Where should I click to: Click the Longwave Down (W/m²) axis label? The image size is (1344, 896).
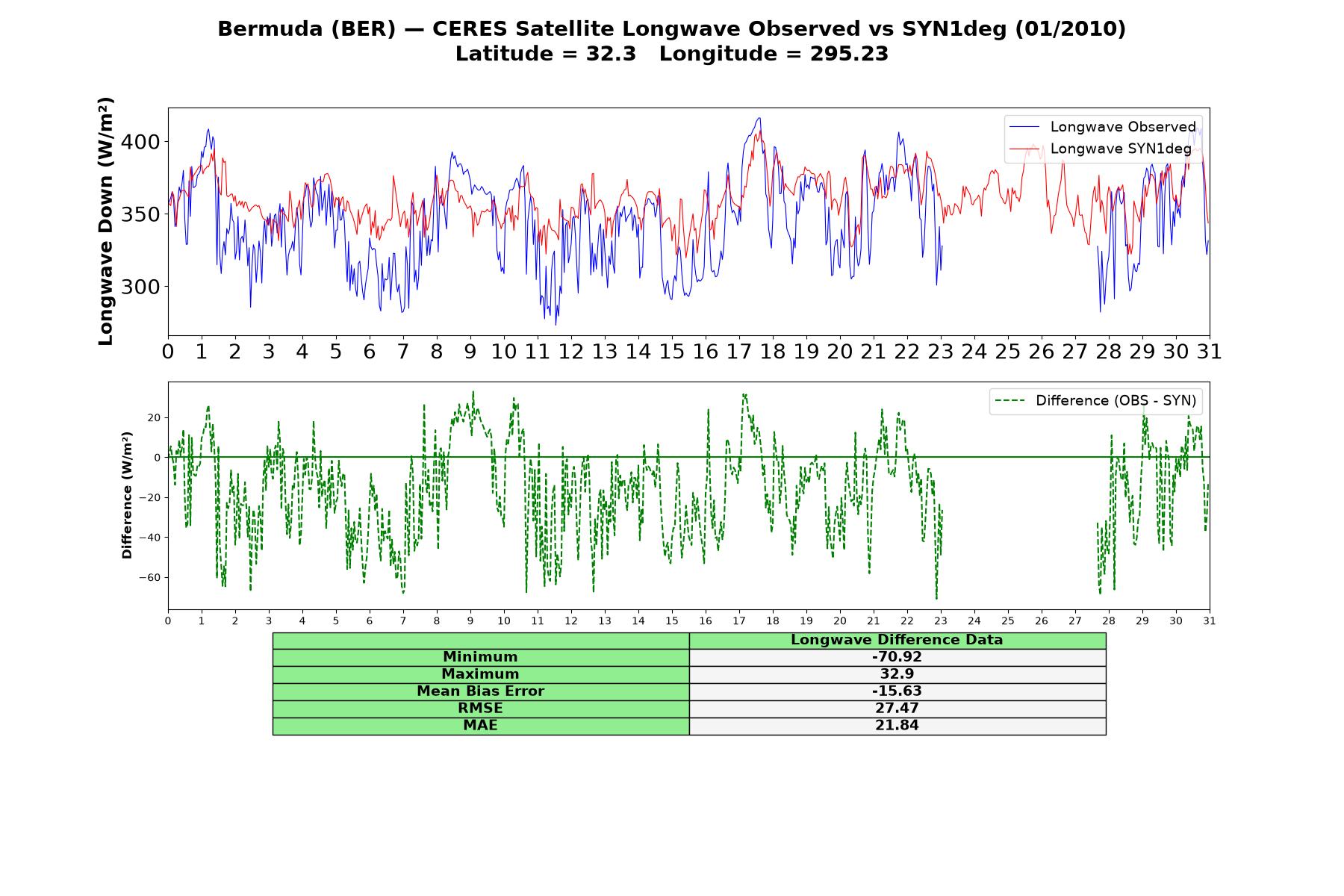point(106,221)
